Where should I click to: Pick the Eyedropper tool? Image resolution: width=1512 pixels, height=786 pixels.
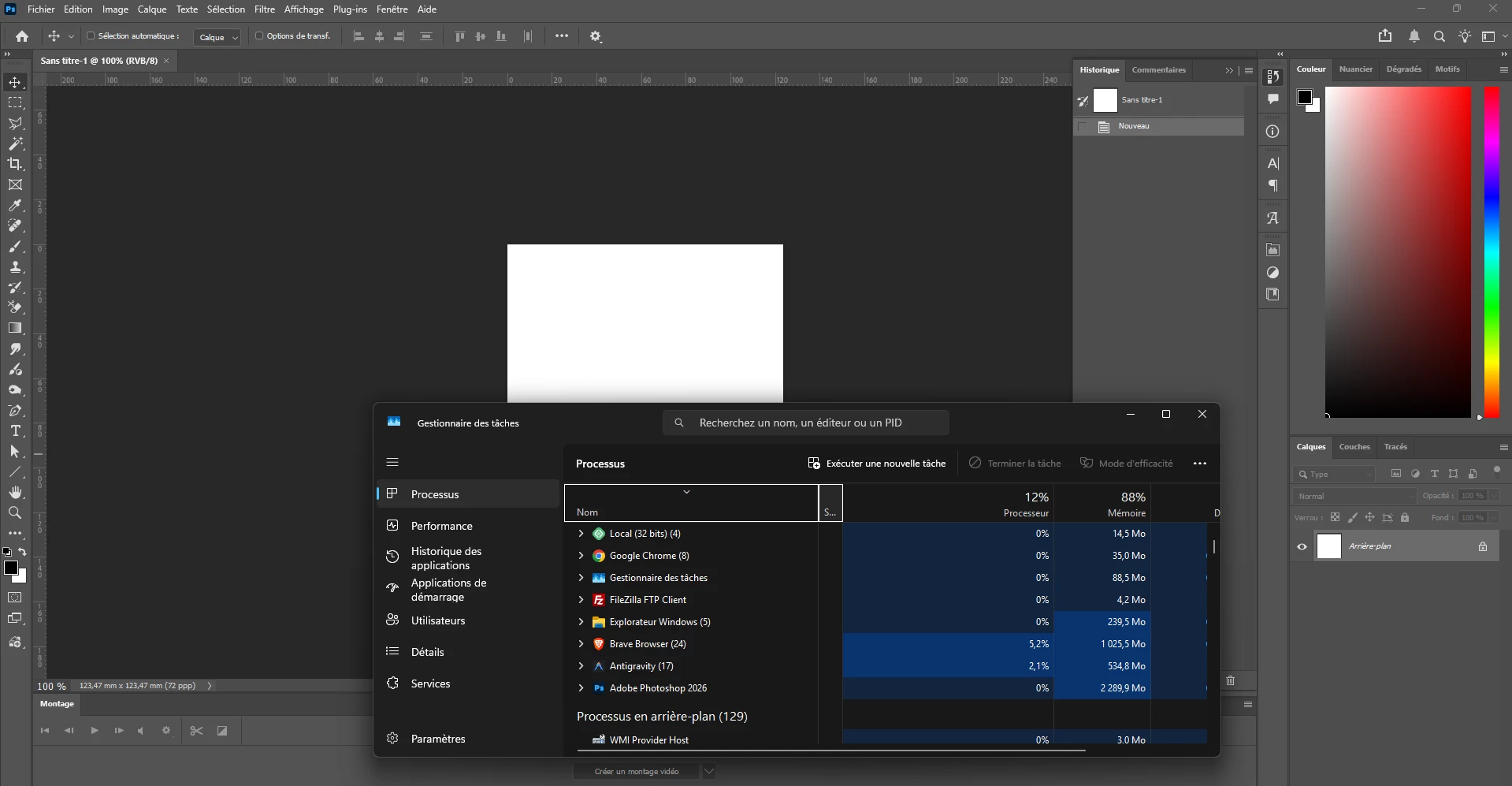[x=15, y=206]
